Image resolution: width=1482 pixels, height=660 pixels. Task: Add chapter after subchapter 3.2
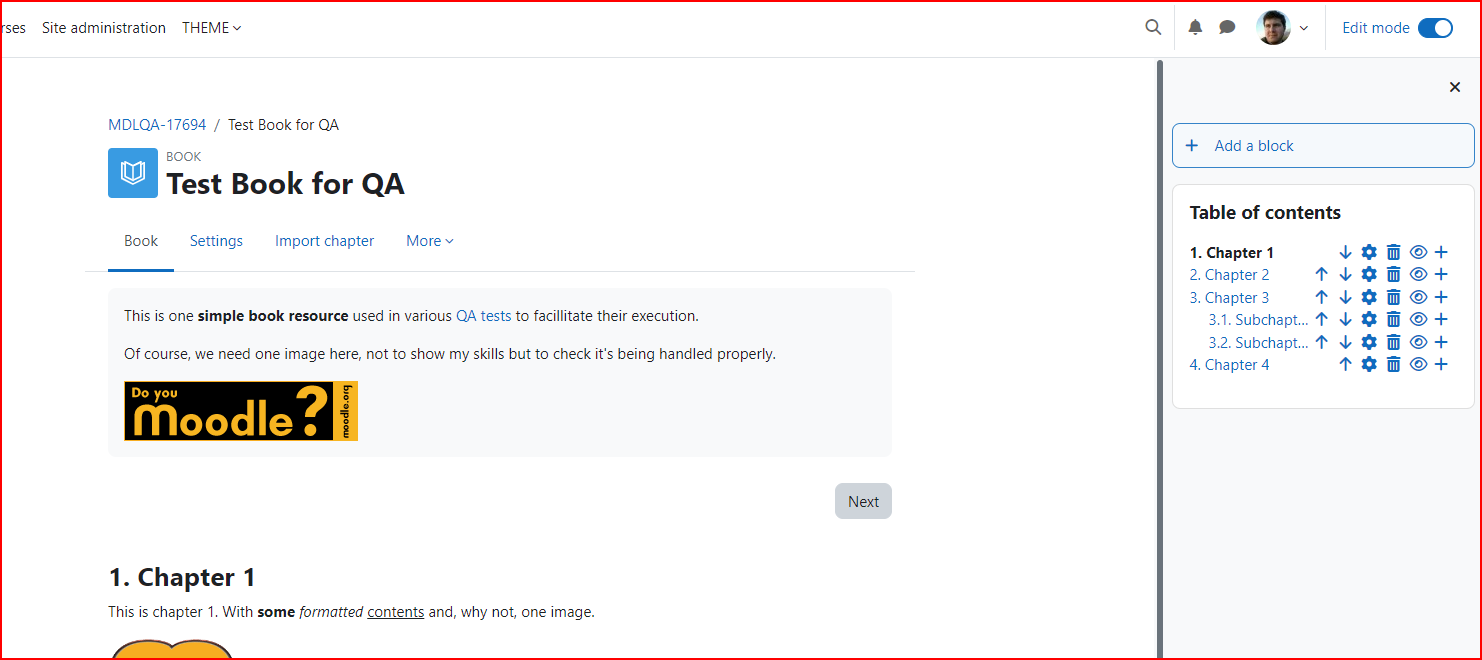pyautogui.click(x=1441, y=343)
